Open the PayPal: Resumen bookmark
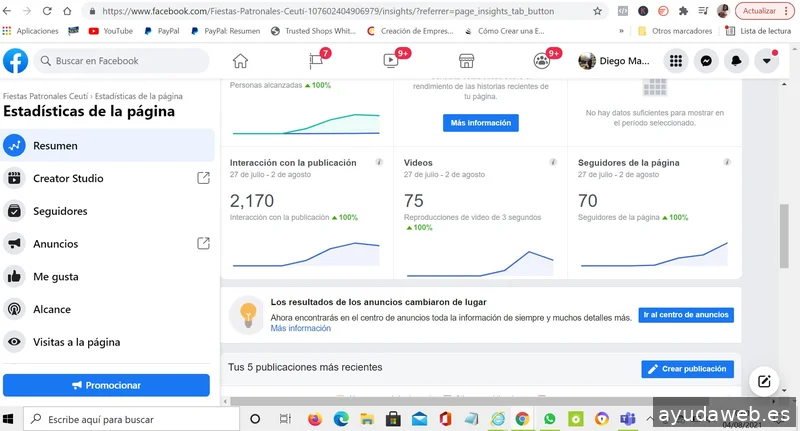This screenshot has height=431, width=800. coord(225,31)
